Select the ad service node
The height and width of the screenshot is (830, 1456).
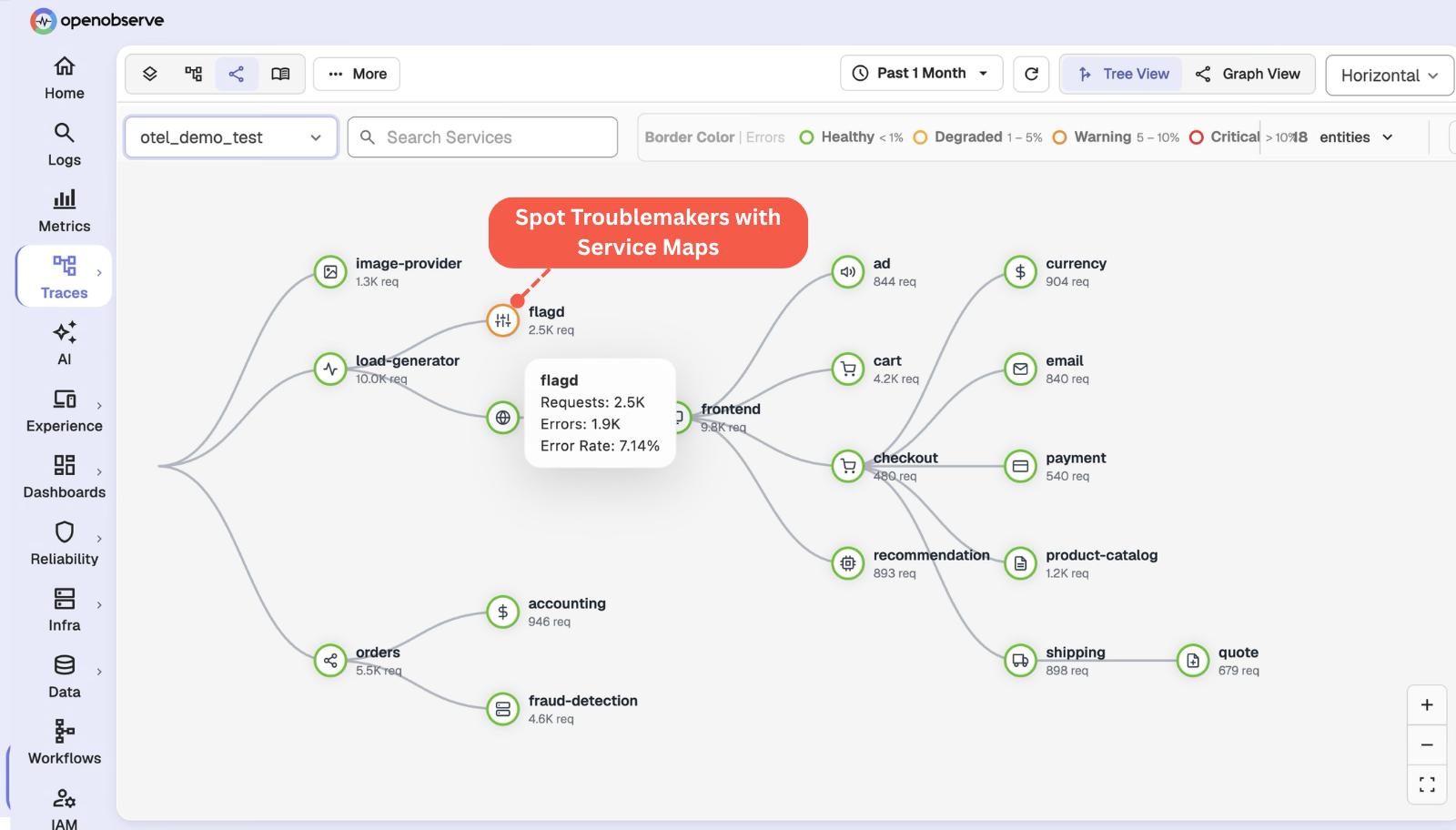pos(848,272)
